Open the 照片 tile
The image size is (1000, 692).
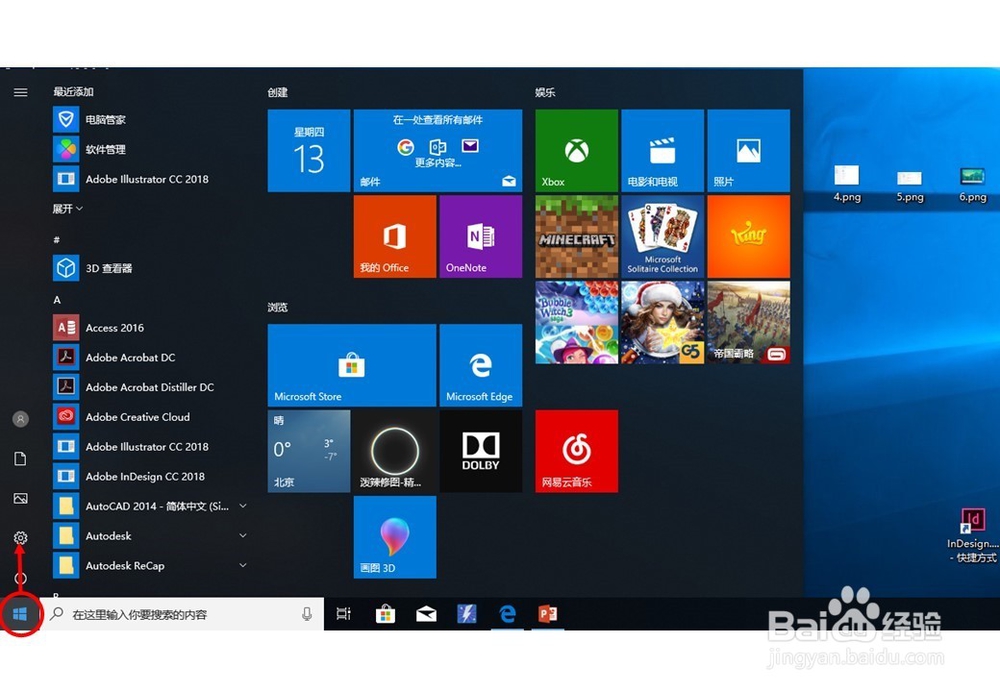click(749, 151)
